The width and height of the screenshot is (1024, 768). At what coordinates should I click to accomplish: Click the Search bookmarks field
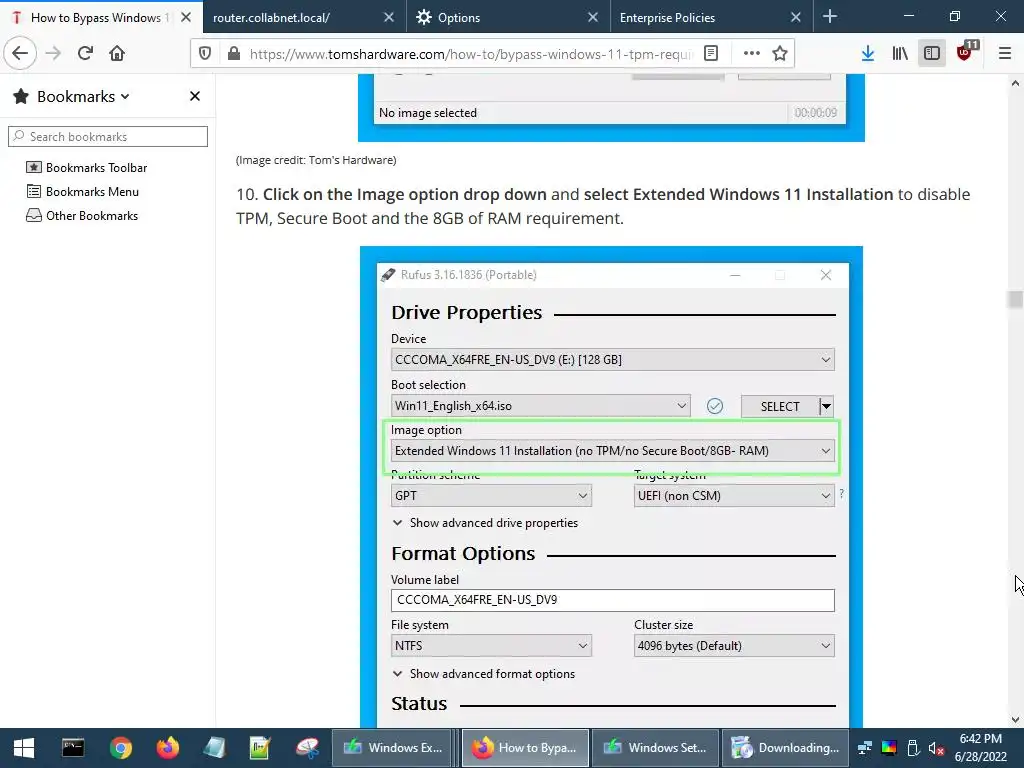click(108, 136)
